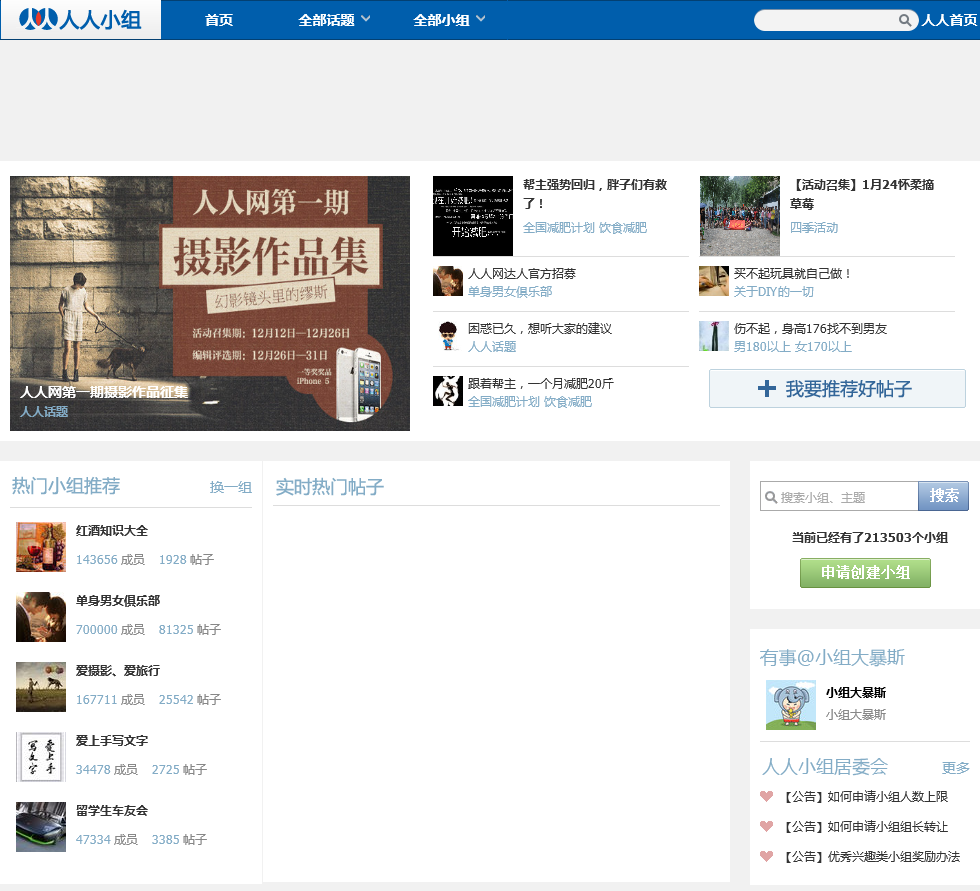Click the avatar beside 伤不起 post

pos(714,336)
